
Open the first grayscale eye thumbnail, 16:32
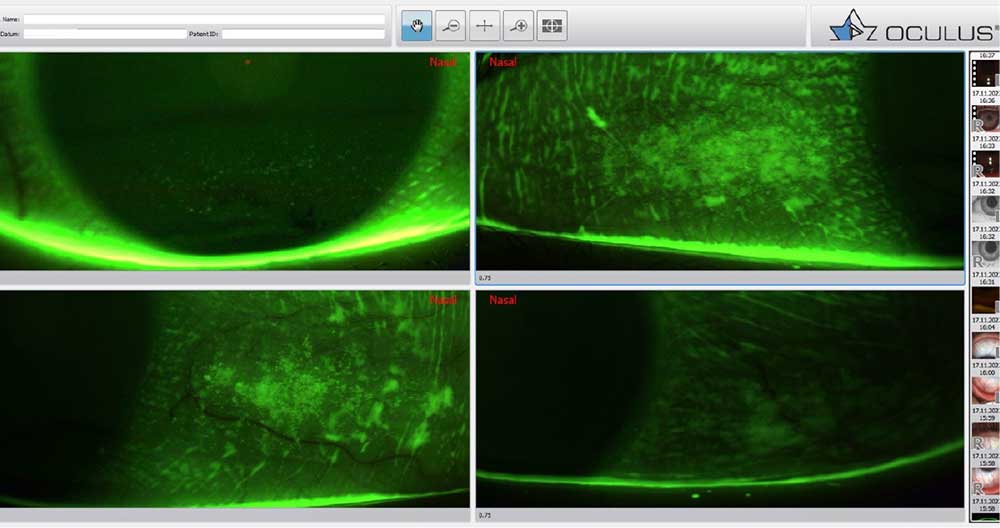point(985,209)
